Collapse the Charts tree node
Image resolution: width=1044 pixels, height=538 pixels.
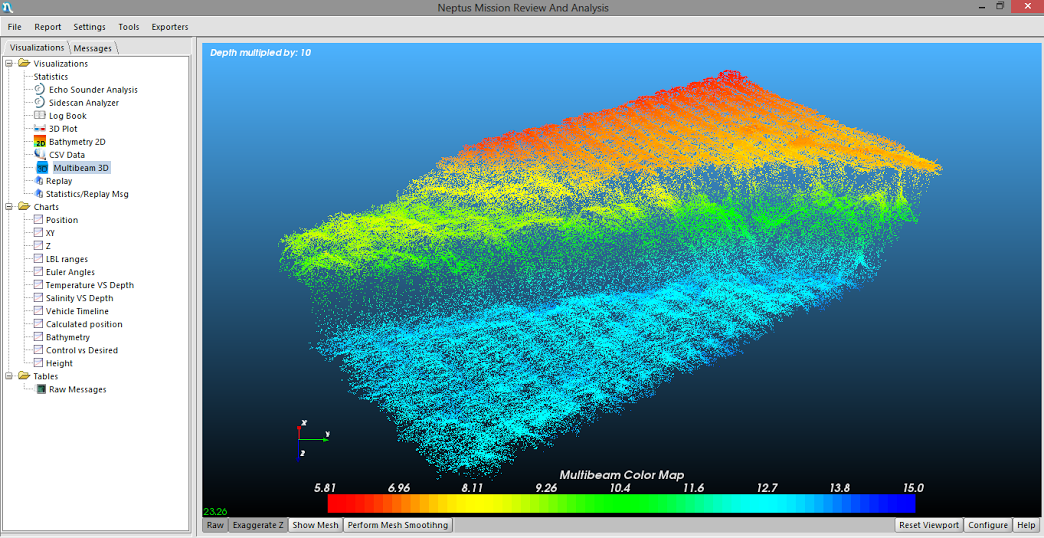(x=9, y=206)
